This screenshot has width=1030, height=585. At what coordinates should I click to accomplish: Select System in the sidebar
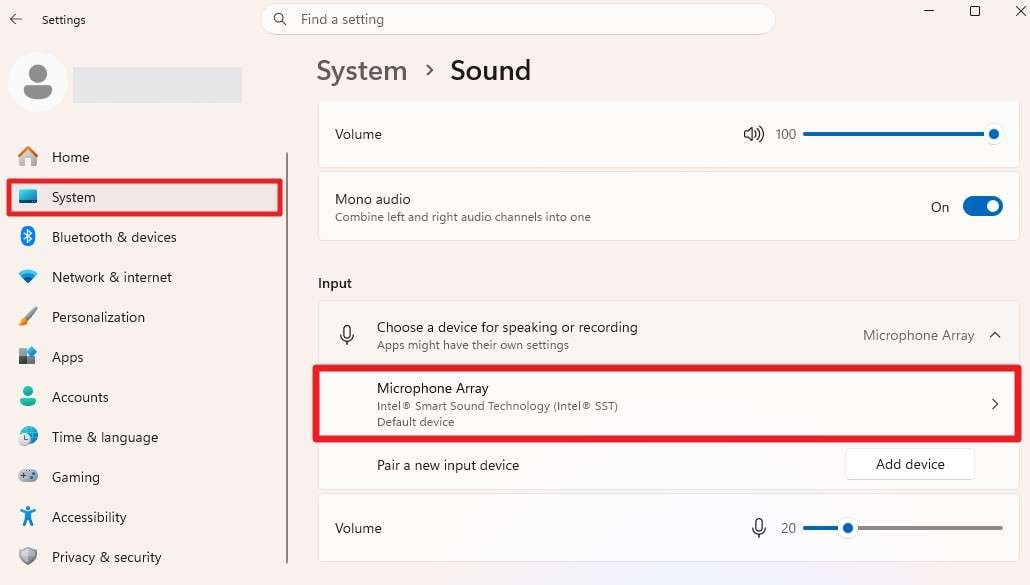point(145,197)
